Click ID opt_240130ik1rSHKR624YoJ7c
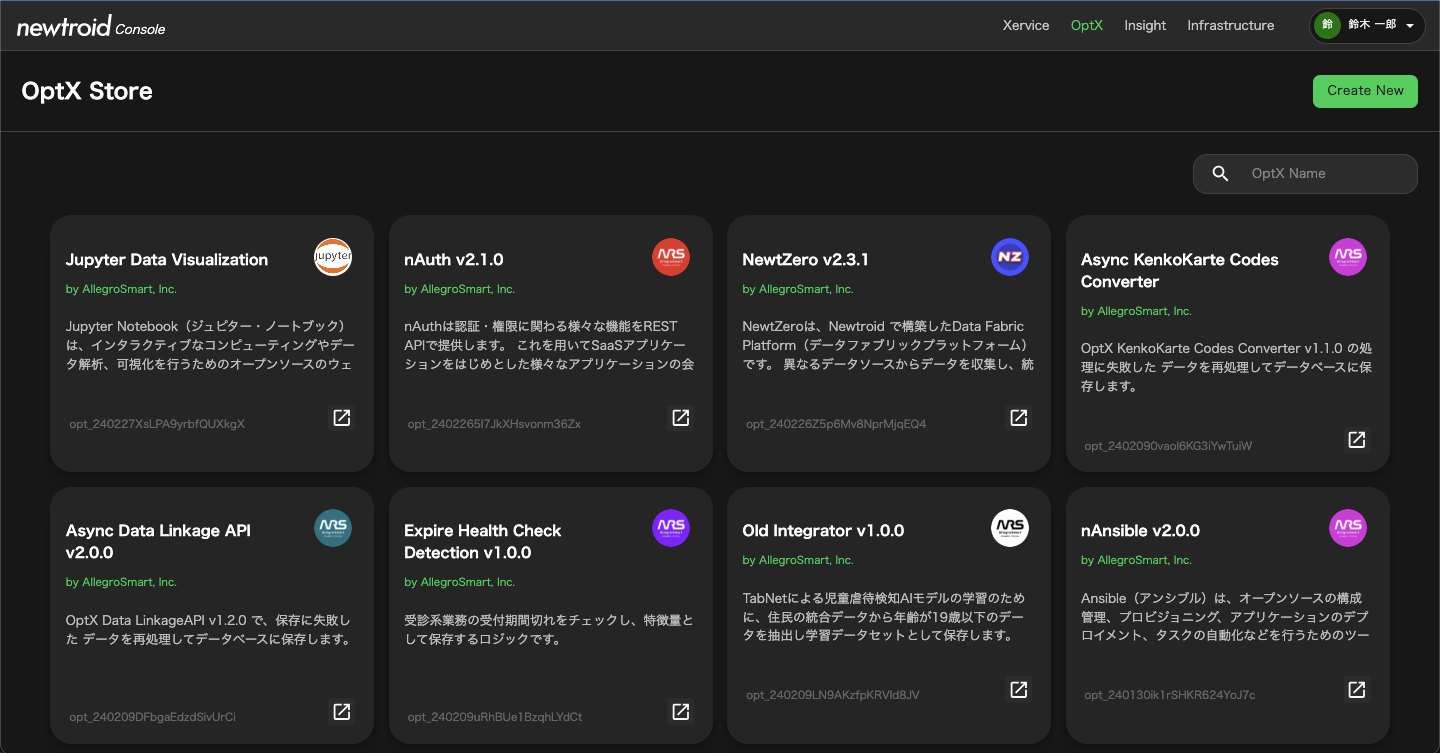 click(x=1170, y=695)
